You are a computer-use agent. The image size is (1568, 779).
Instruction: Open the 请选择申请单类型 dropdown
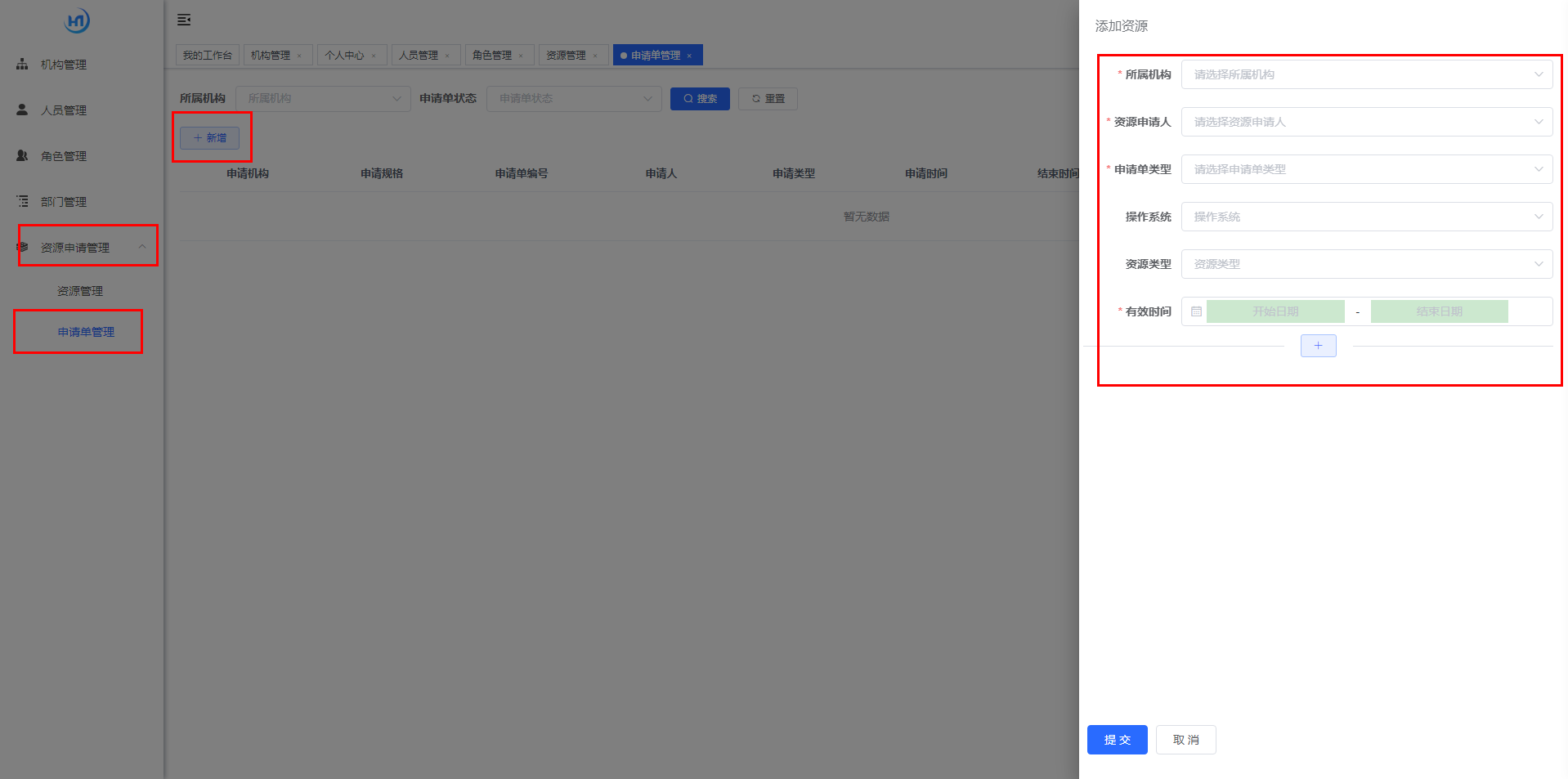[1366, 169]
